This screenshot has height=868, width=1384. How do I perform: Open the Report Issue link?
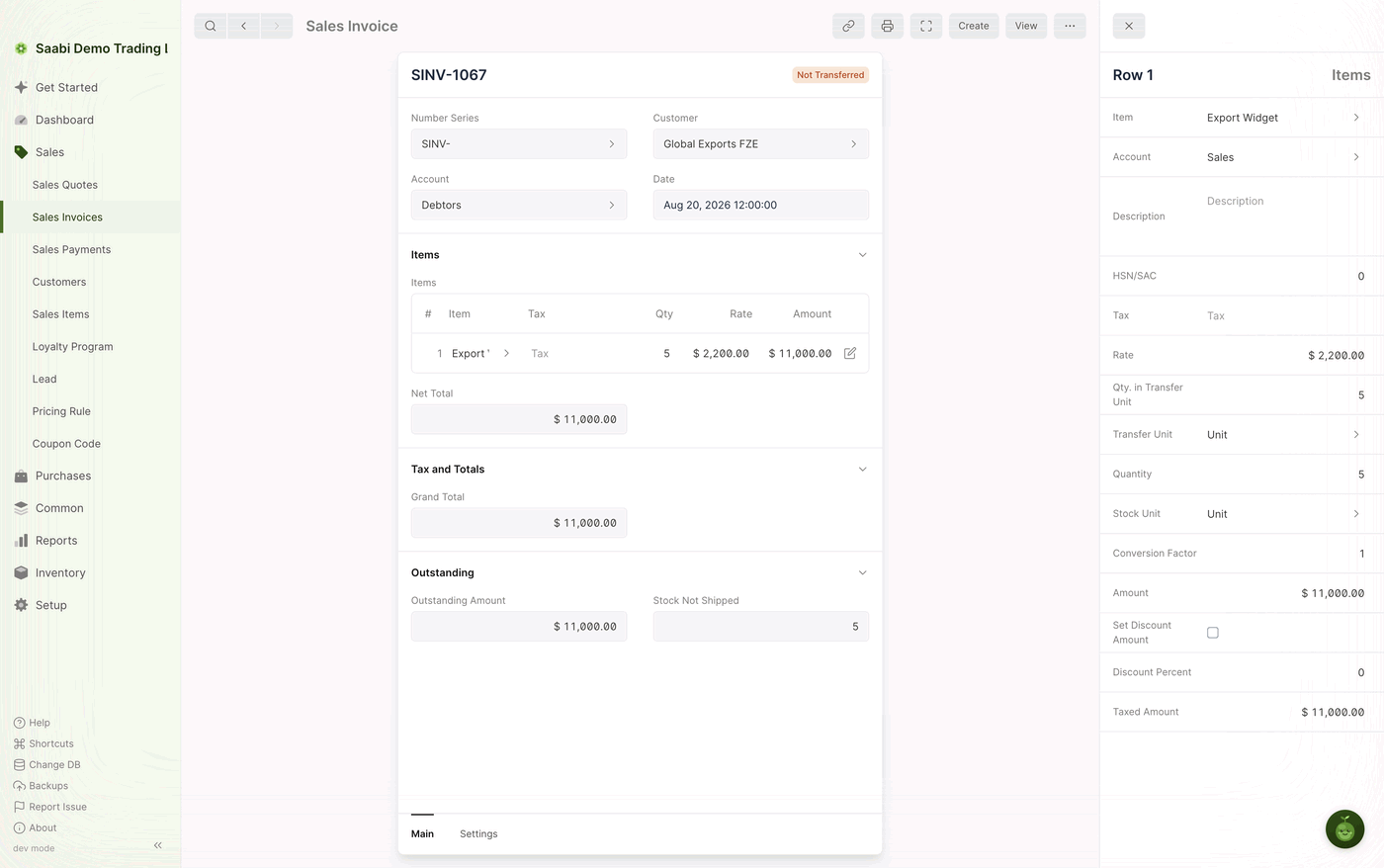pos(50,807)
